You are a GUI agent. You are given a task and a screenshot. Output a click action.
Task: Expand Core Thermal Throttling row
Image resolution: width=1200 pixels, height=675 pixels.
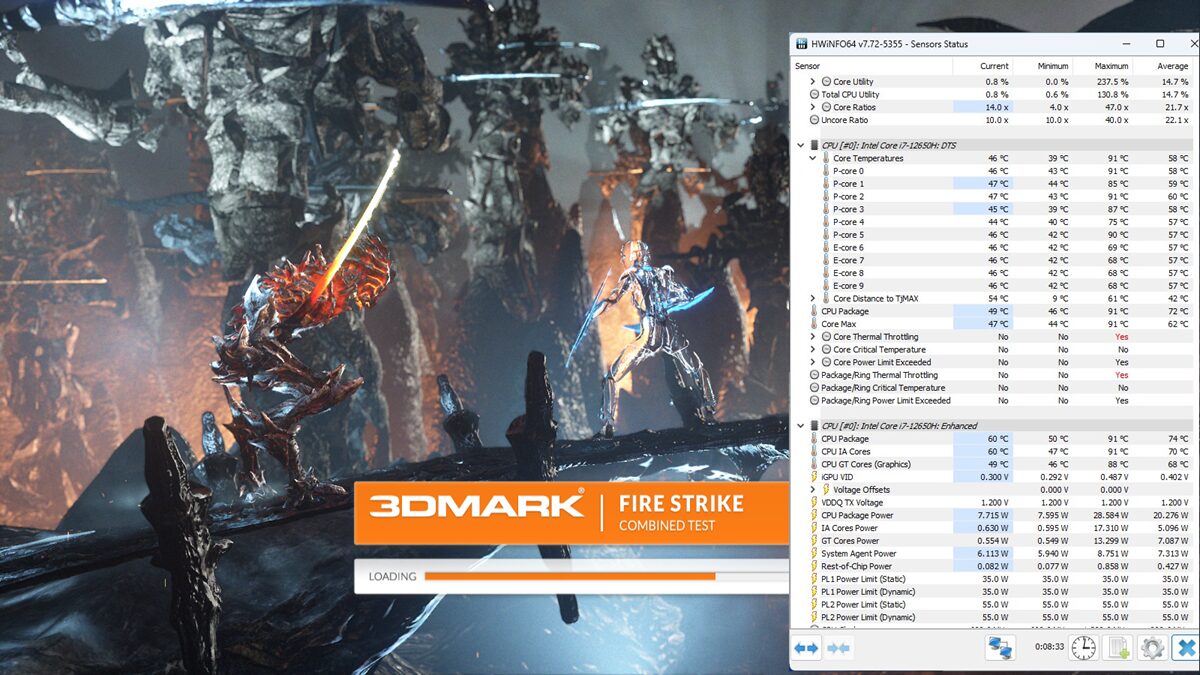point(813,337)
